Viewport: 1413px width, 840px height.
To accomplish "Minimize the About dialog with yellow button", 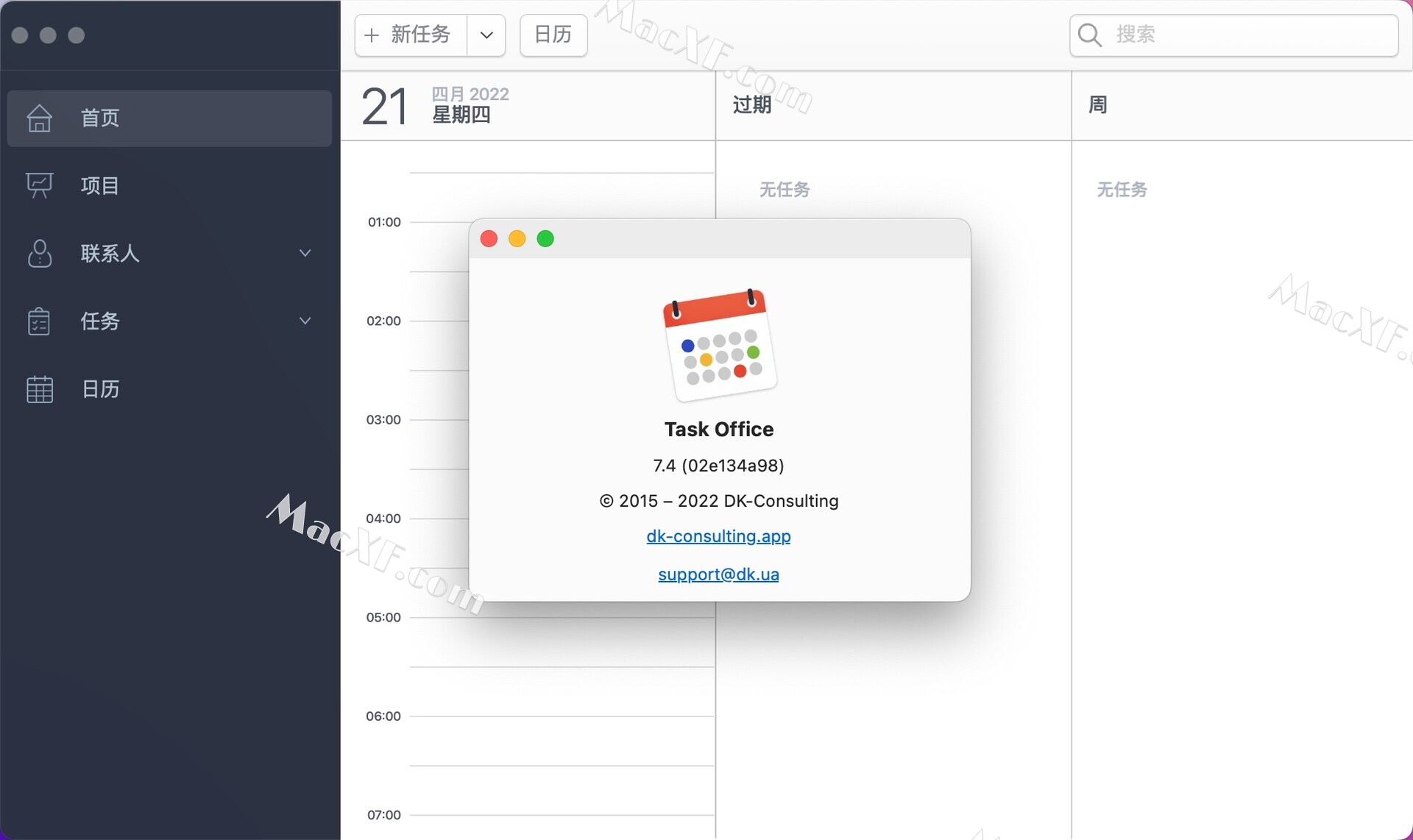I will click(517, 238).
